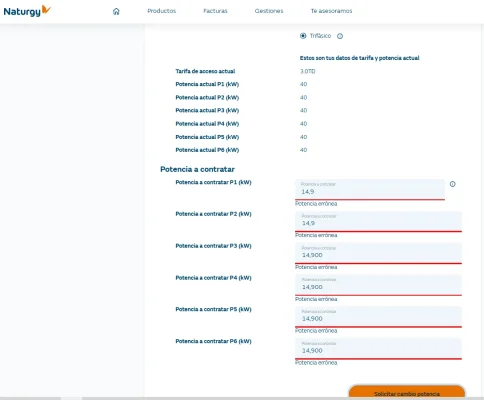Focus the Potencia a contratar P1 field

tap(370, 189)
